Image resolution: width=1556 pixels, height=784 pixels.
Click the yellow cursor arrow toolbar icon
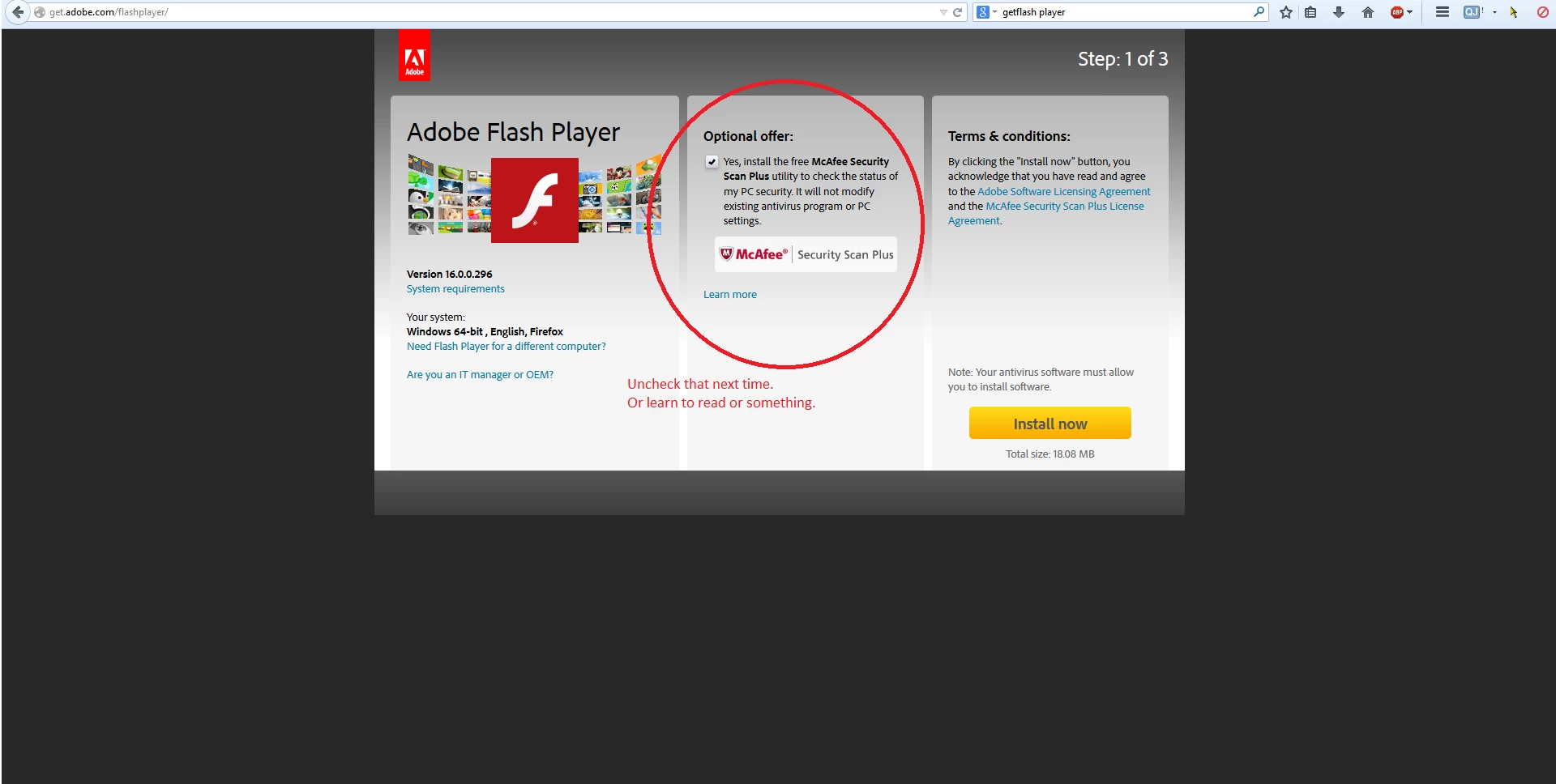(1514, 12)
